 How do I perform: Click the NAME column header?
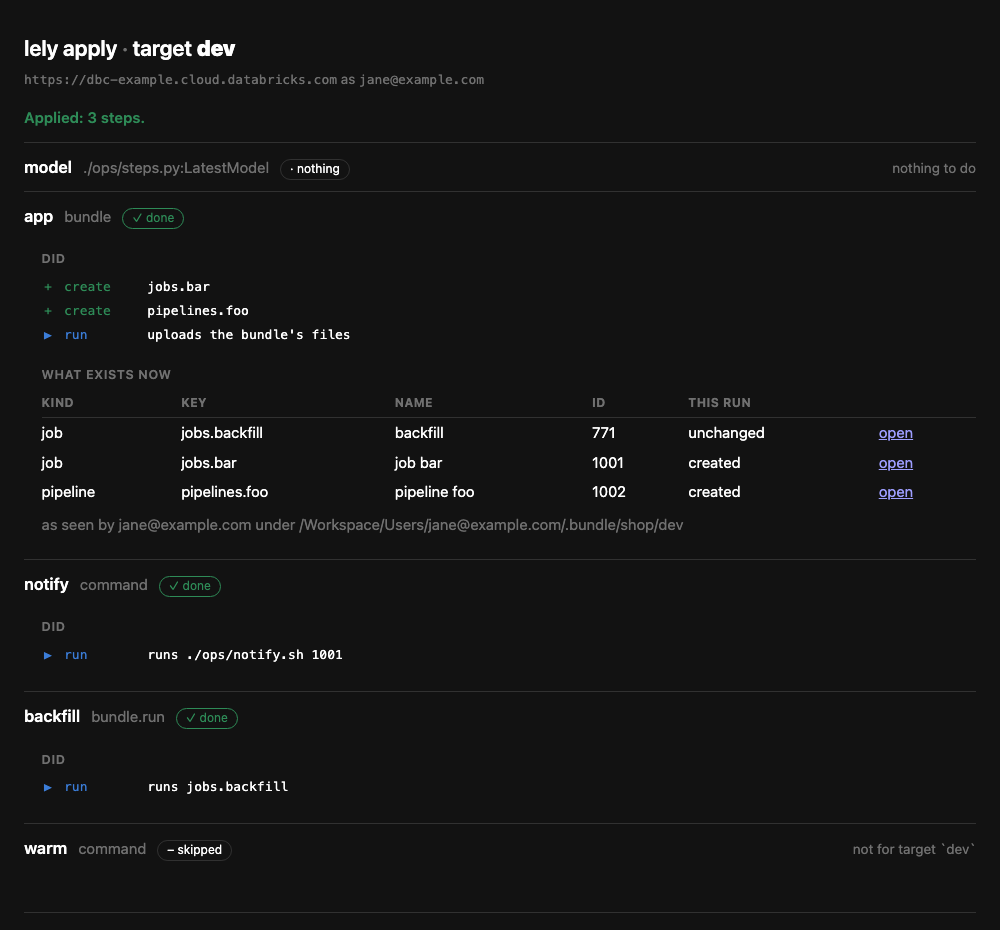click(413, 403)
